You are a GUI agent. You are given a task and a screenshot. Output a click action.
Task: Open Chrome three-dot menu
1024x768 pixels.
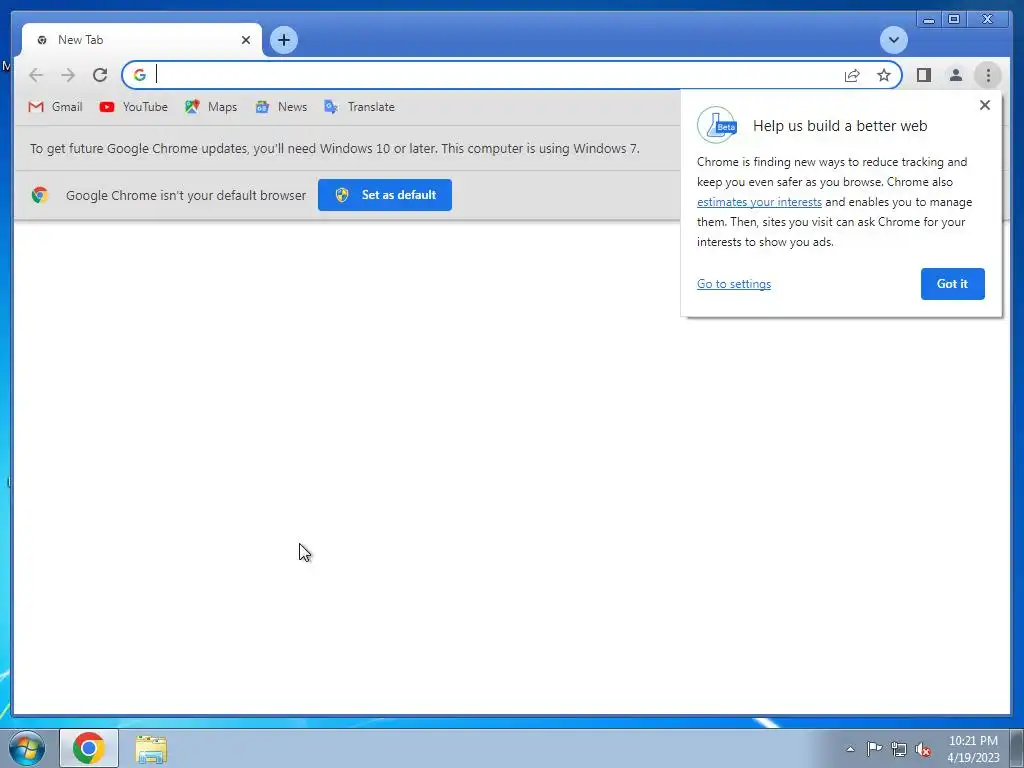[x=988, y=75]
